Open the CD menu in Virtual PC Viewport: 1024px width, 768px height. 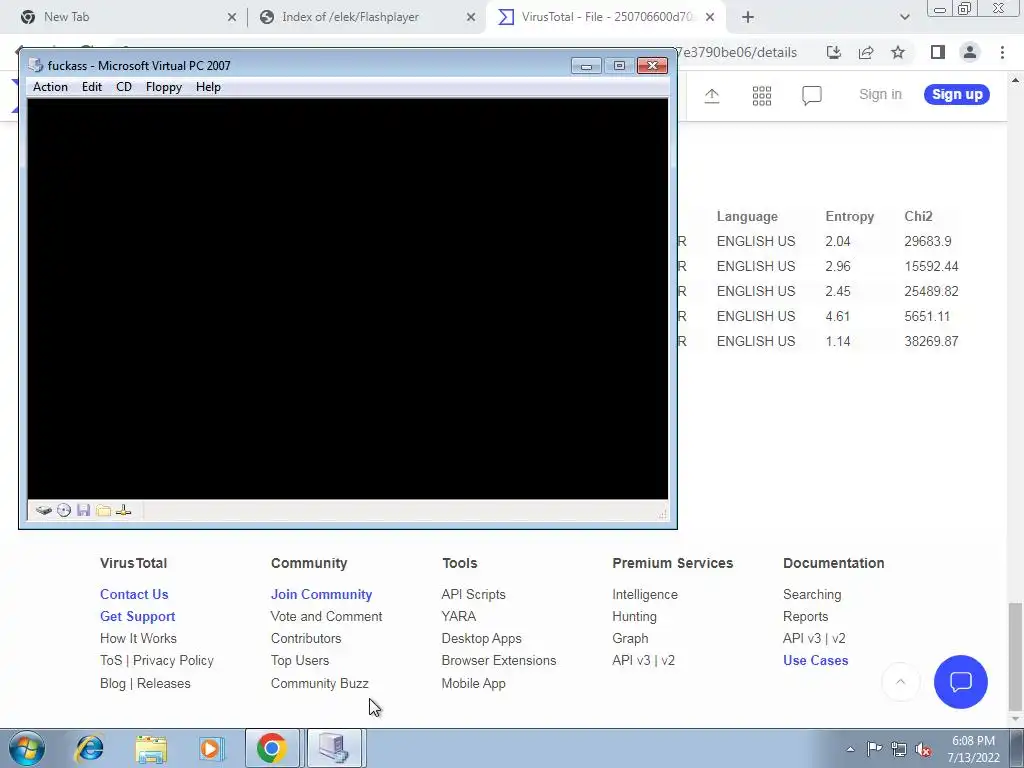(123, 87)
